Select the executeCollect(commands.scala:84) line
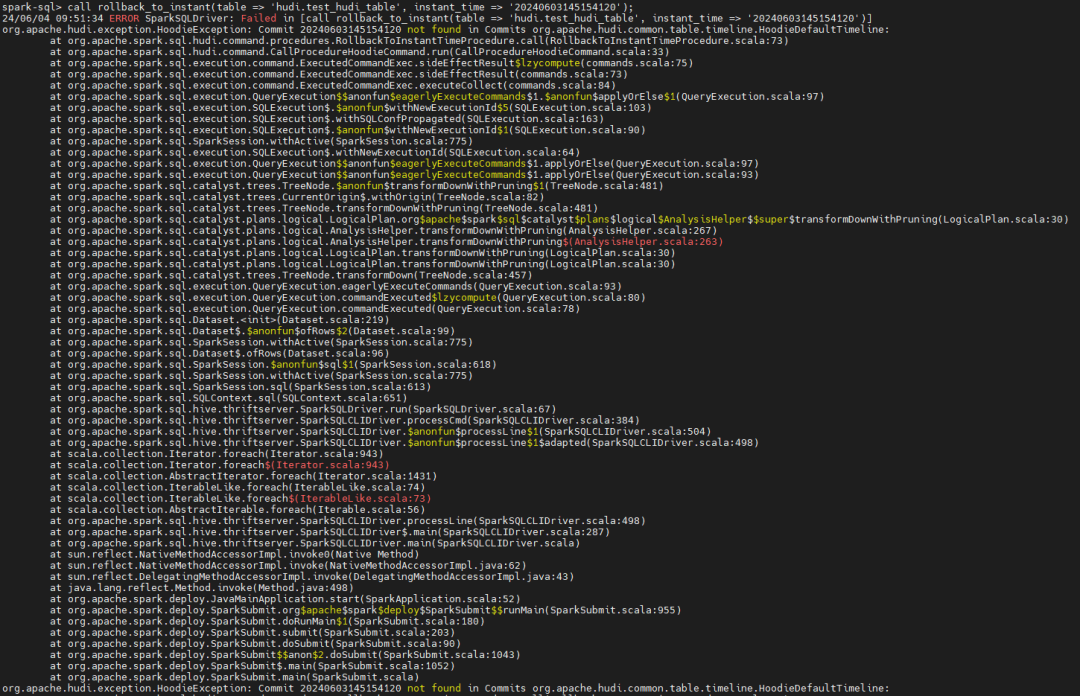Viewport: 1080px width, 696px height. (333, 85)
